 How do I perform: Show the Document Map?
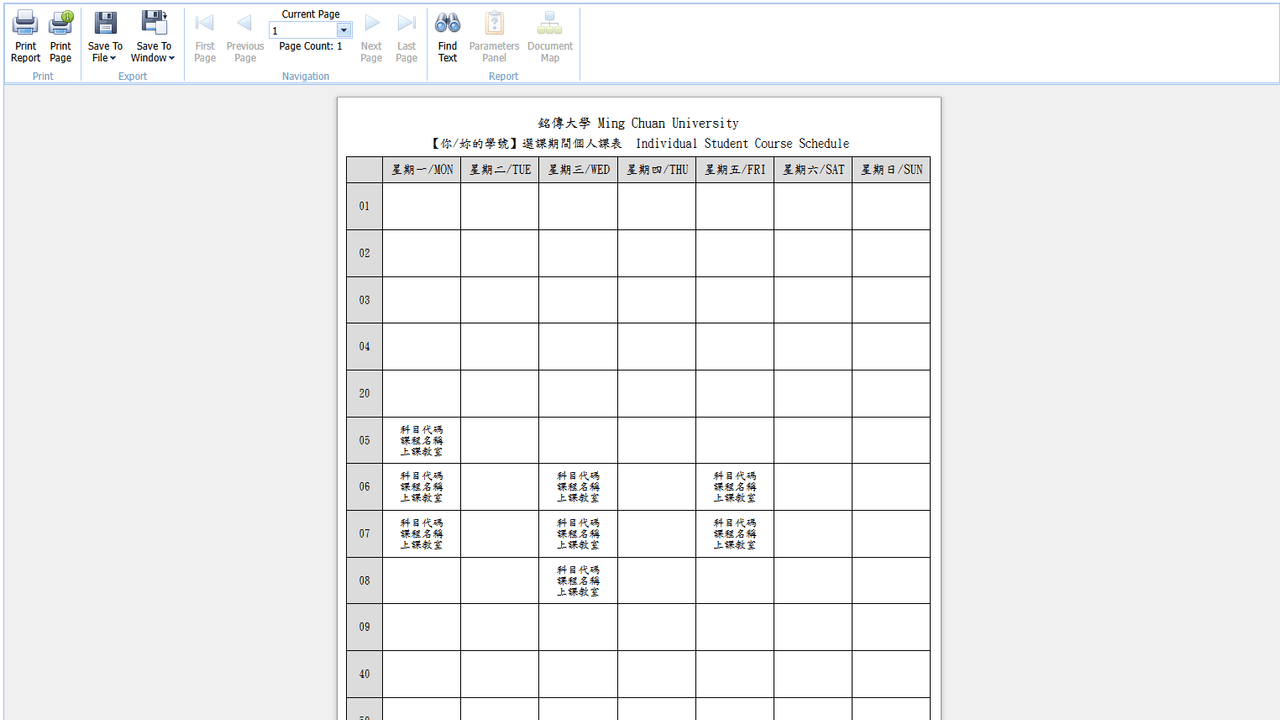pyautogui.click(x=550, y=37)
